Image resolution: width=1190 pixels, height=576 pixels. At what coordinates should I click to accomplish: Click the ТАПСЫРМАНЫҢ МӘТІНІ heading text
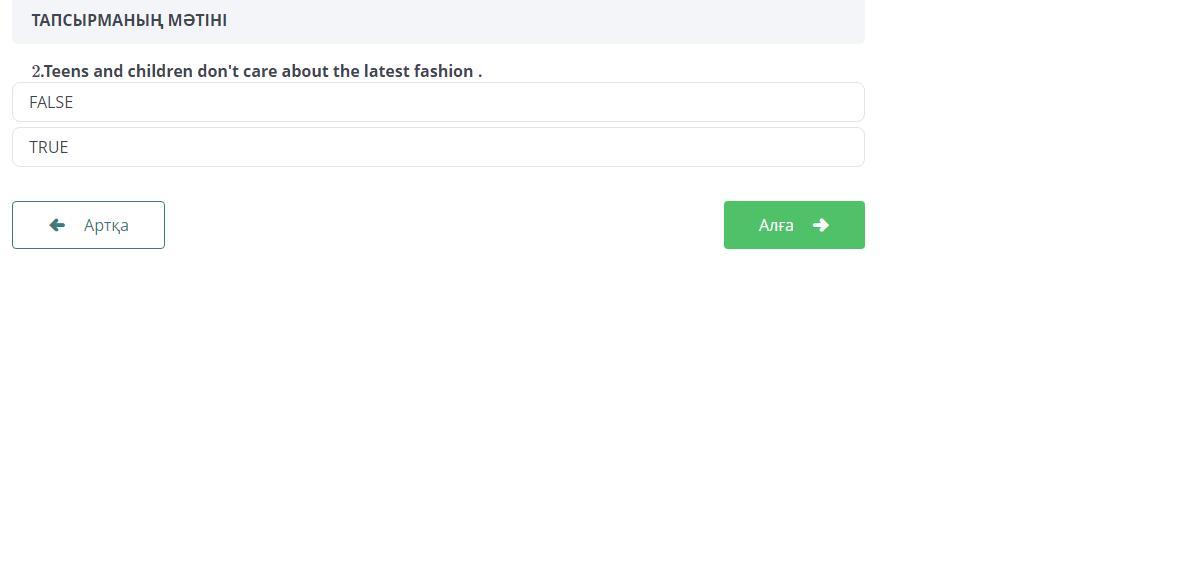coord(129,20)
